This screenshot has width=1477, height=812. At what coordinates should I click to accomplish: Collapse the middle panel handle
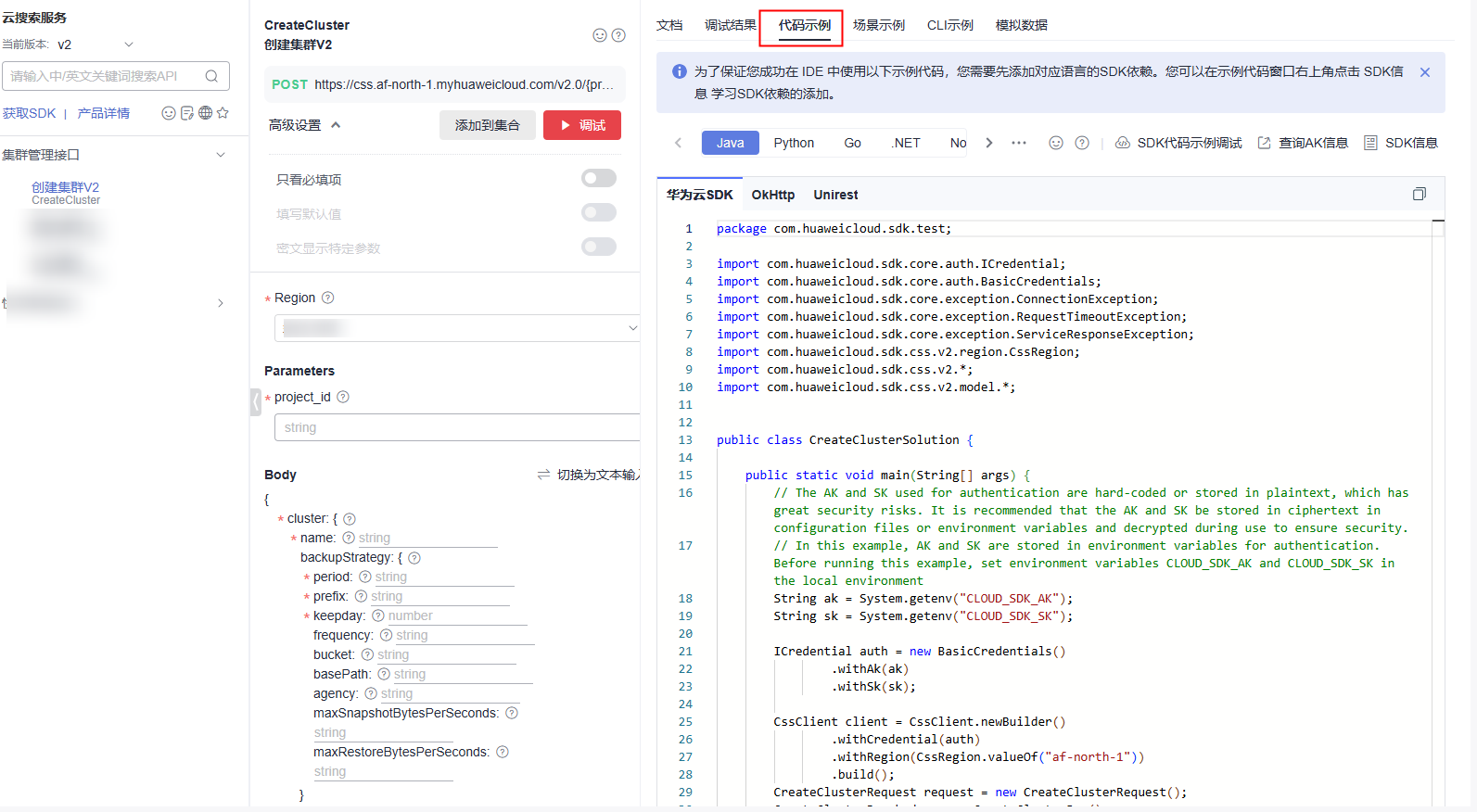pyautogui.click(x=256, y=401)
